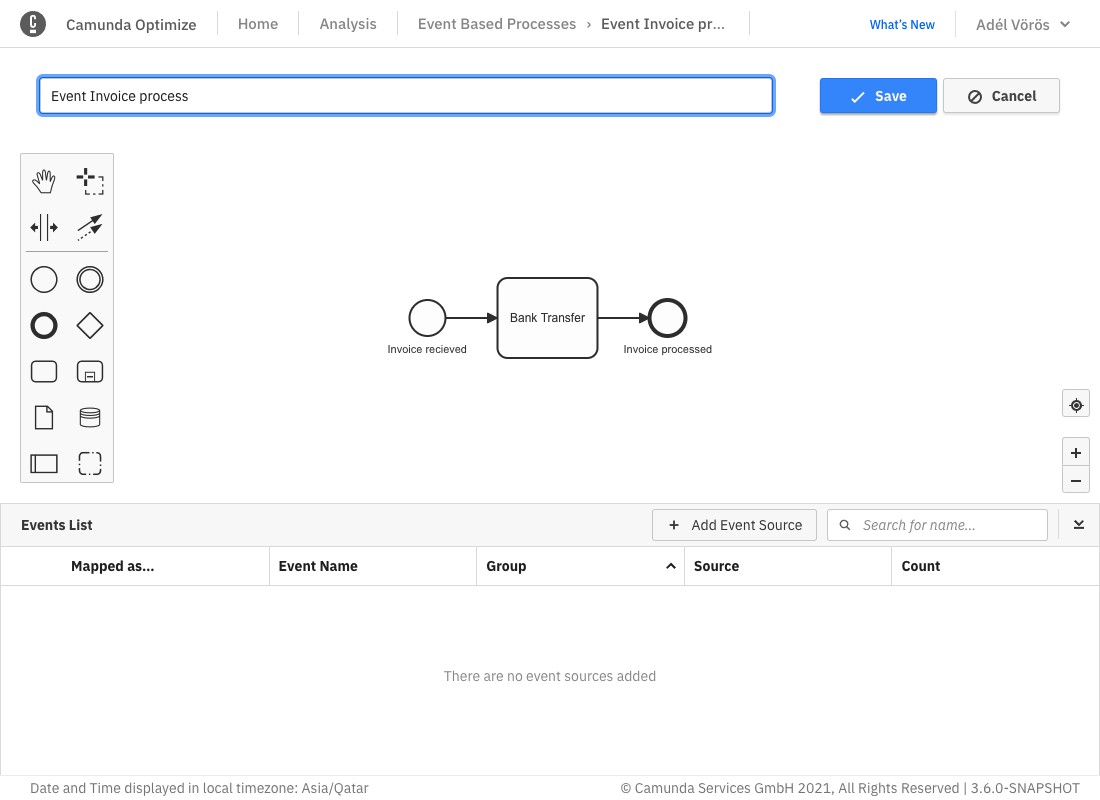
Task: Collapse the Events List panel
Action: pos(1079,525)
